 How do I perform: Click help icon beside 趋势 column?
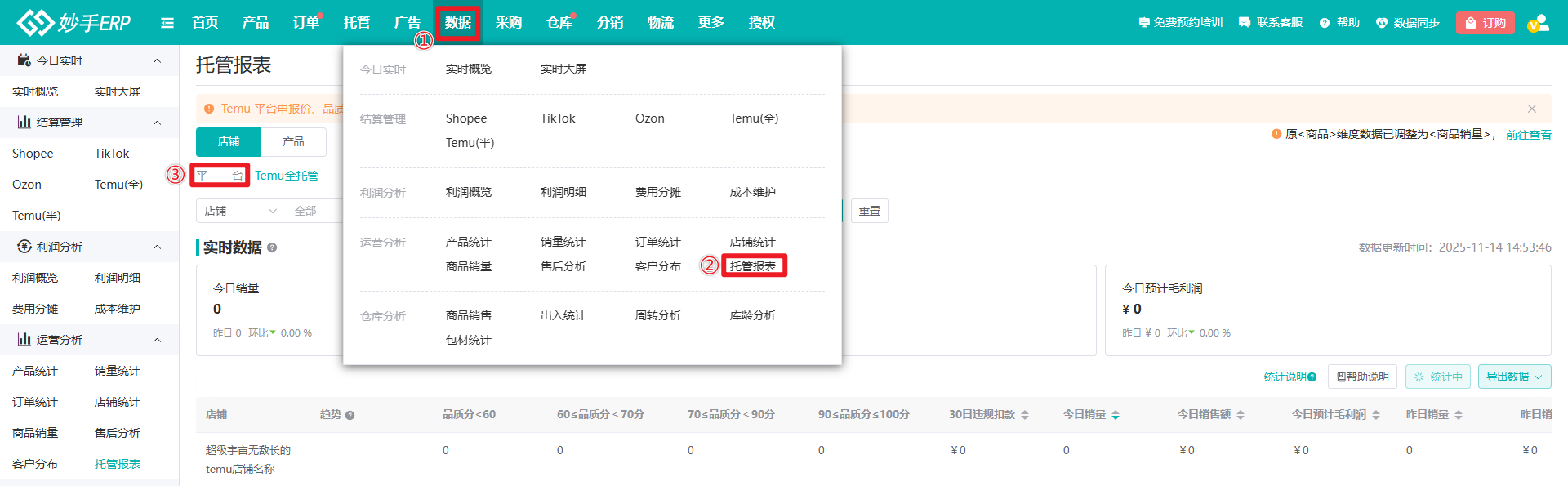coord(350,415)
